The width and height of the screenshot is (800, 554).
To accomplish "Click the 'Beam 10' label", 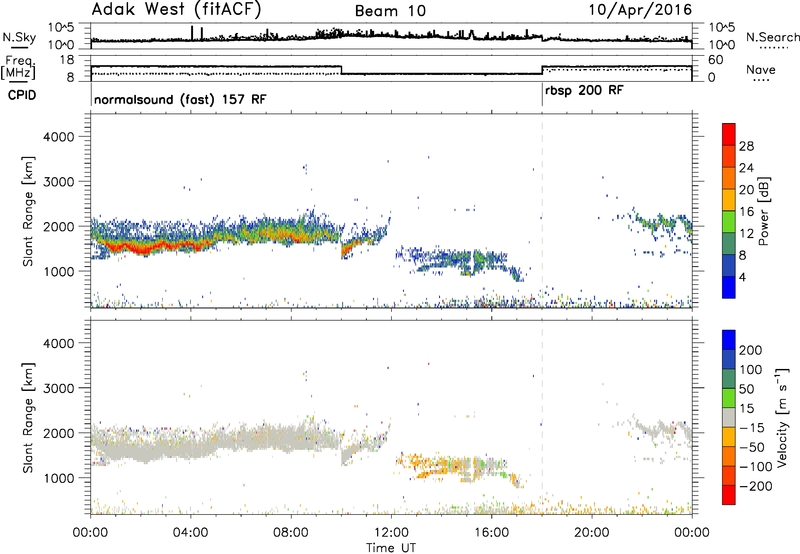I will point(390,11).
